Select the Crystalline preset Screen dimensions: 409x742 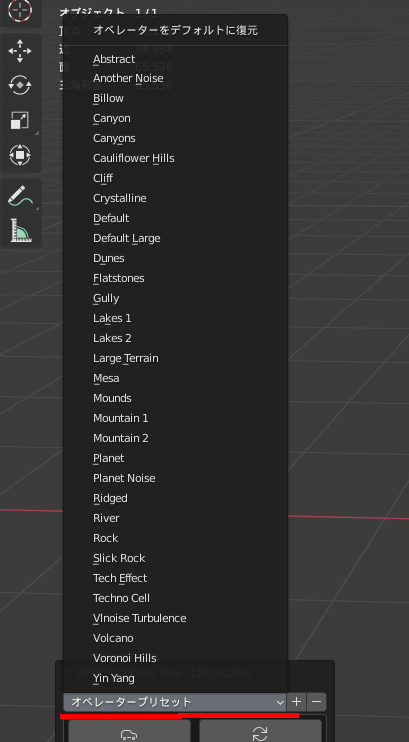click(x=175, y=198)
